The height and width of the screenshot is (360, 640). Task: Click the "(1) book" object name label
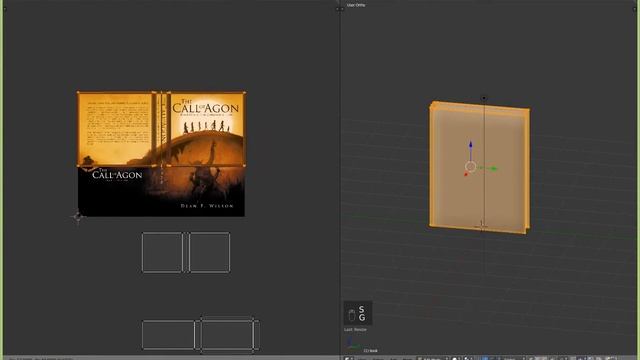[371, 351]
